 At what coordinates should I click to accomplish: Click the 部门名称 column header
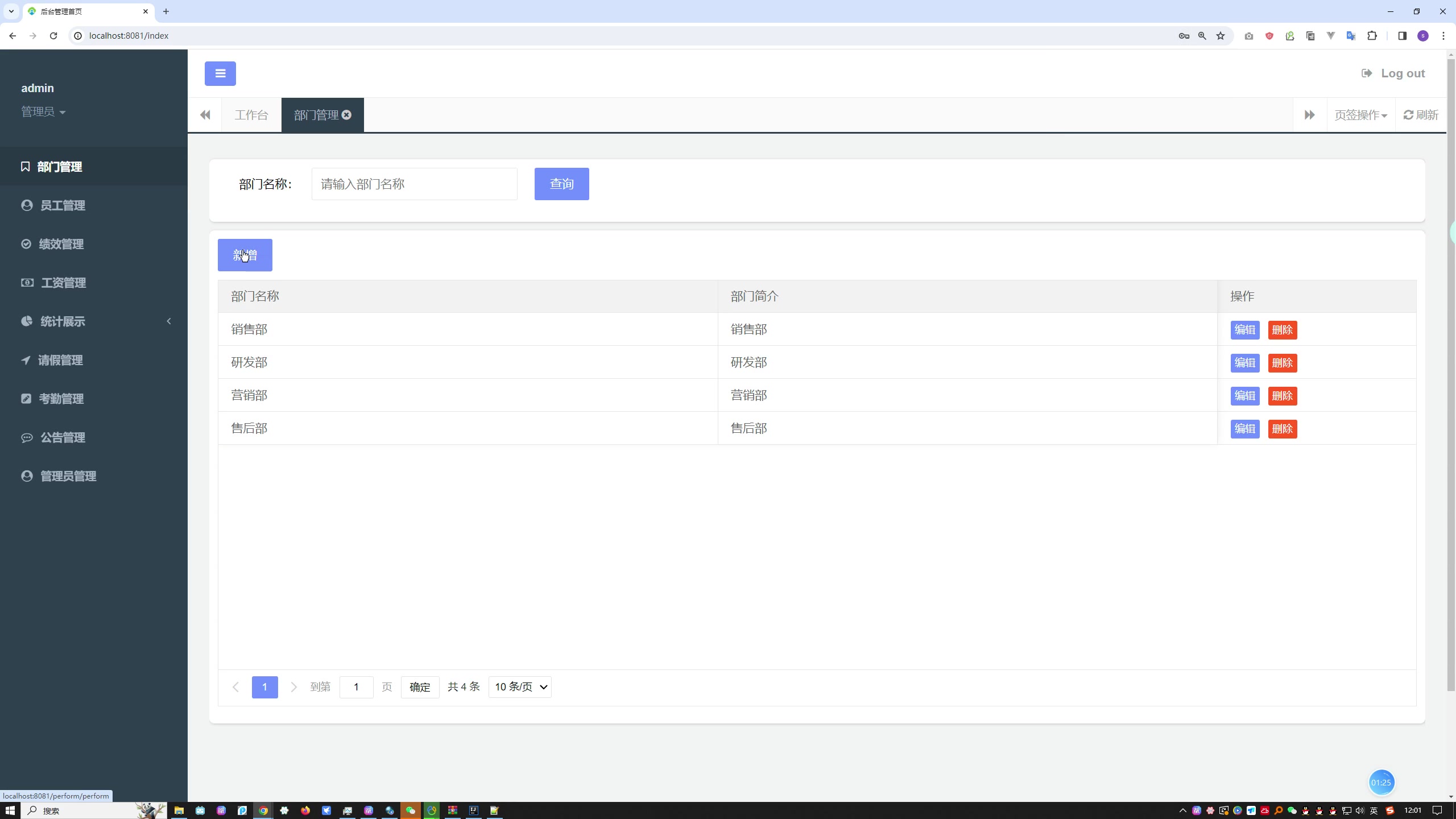(x=468, y=296)
